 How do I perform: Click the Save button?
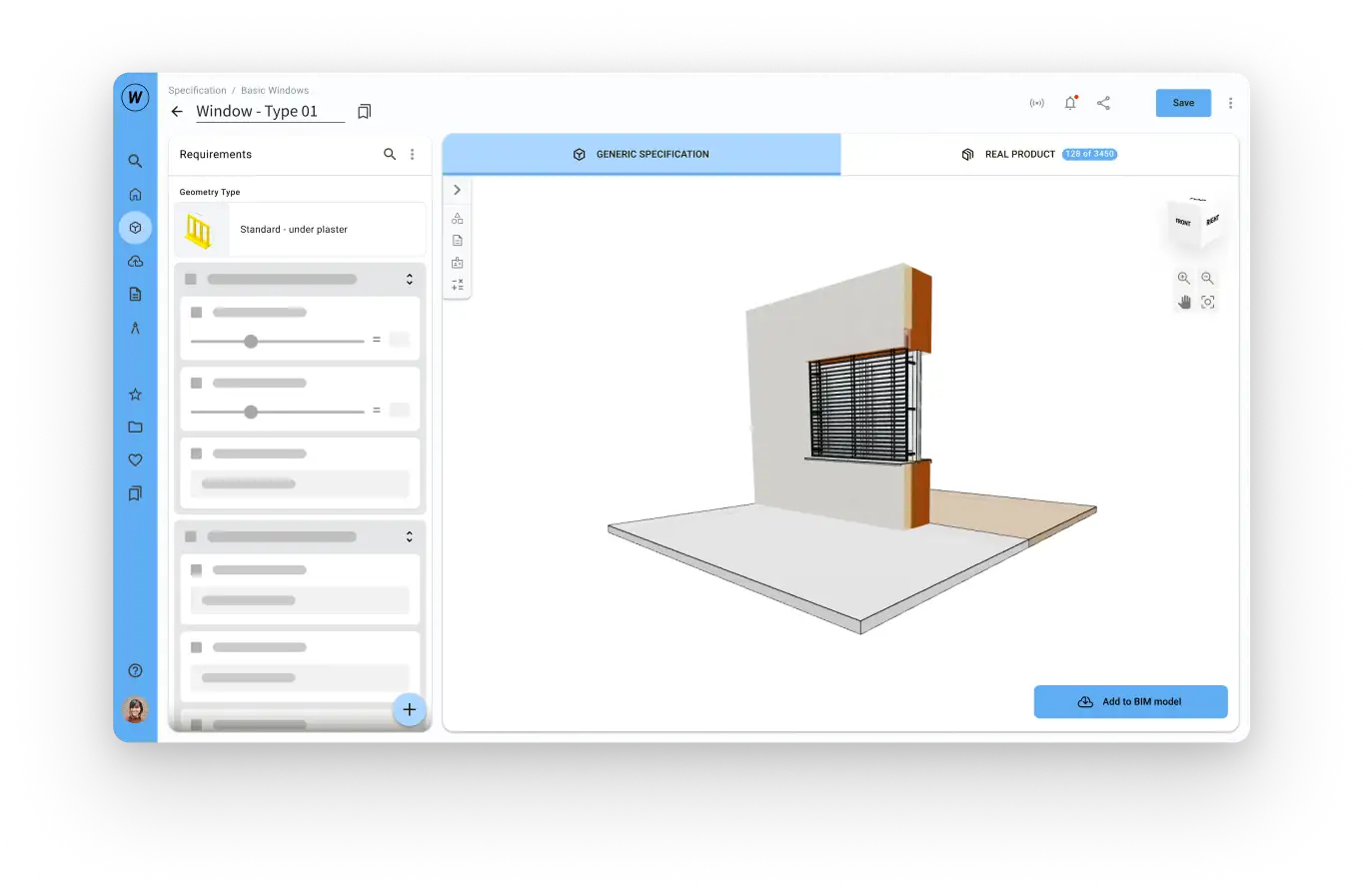point(1183,103)
